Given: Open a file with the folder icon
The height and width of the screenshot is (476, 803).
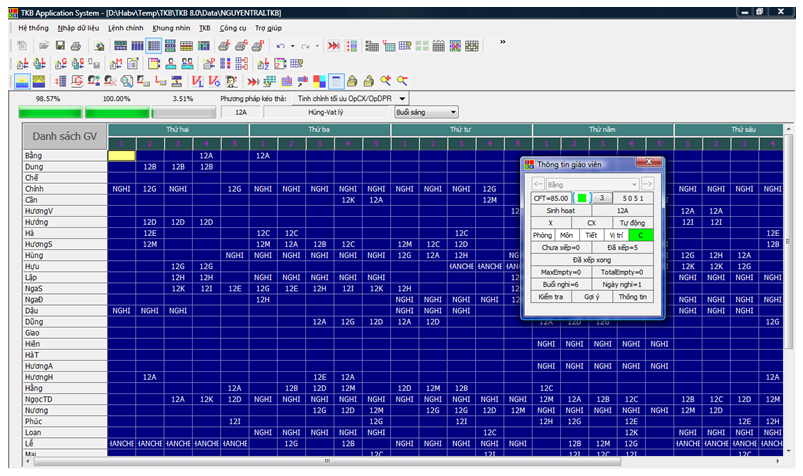Looking at the screenshot, I should tap(44, 46).
